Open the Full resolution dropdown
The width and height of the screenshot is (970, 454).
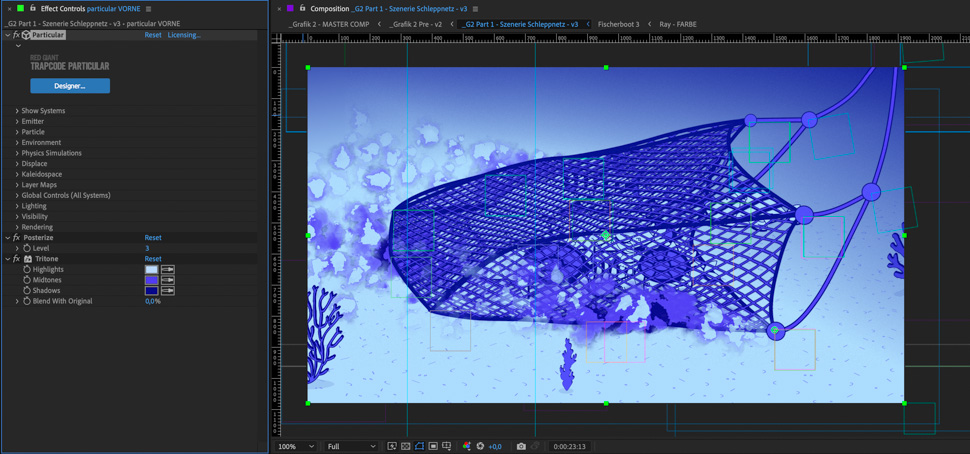(351, 446)
